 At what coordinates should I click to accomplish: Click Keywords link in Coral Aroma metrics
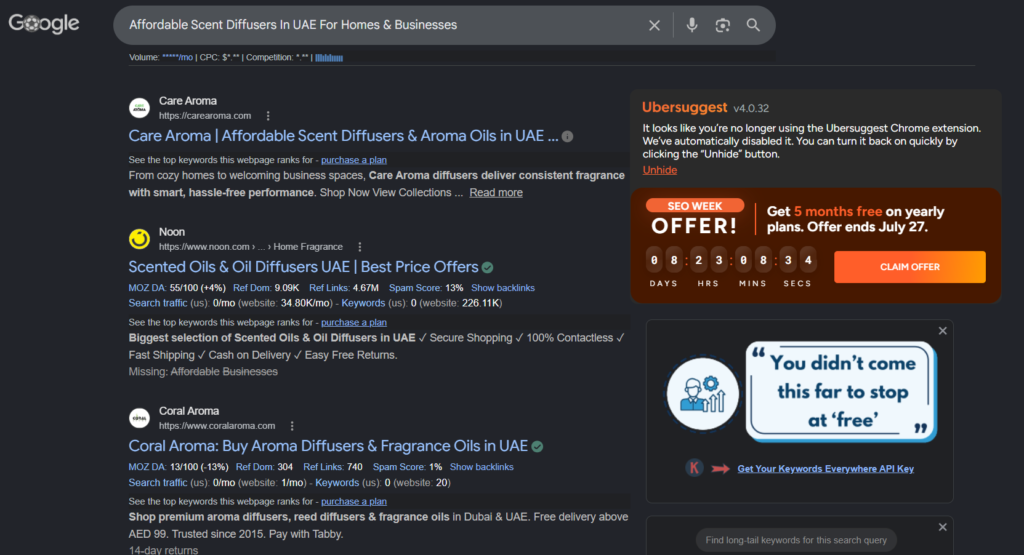[x=337, y=483]
